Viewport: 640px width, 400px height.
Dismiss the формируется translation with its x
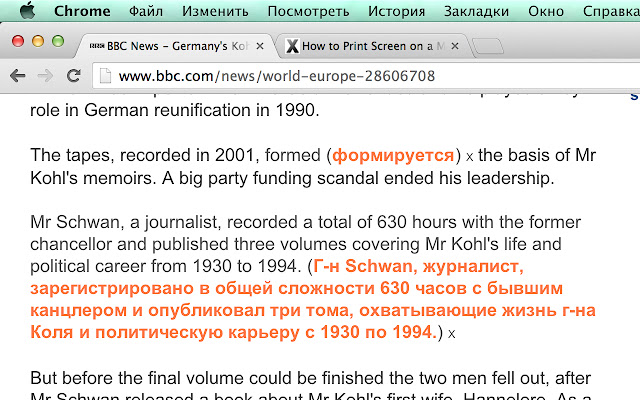pyautogui.click(x=469, y=157)
